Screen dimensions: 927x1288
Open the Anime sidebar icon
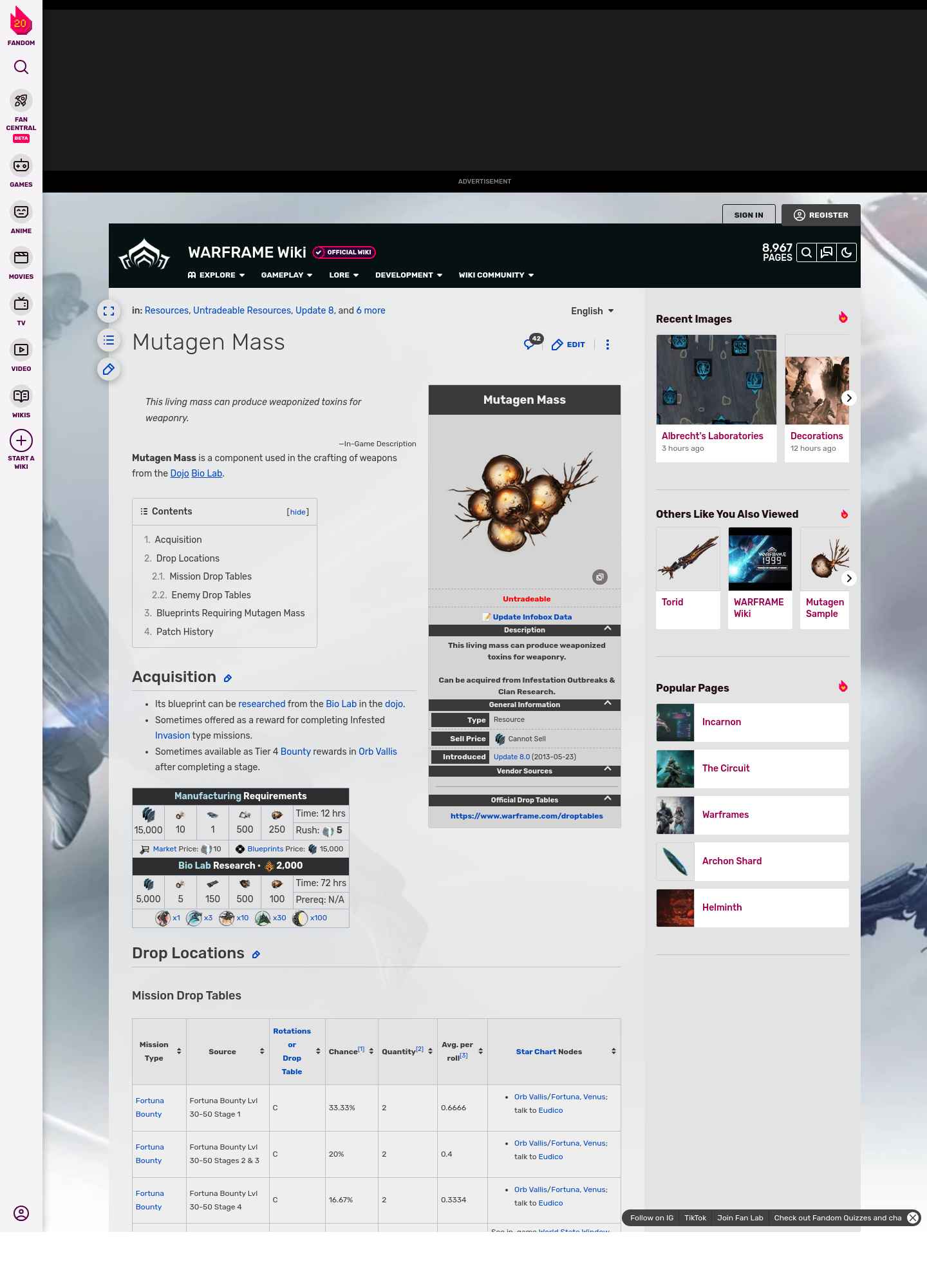(21, 212)
